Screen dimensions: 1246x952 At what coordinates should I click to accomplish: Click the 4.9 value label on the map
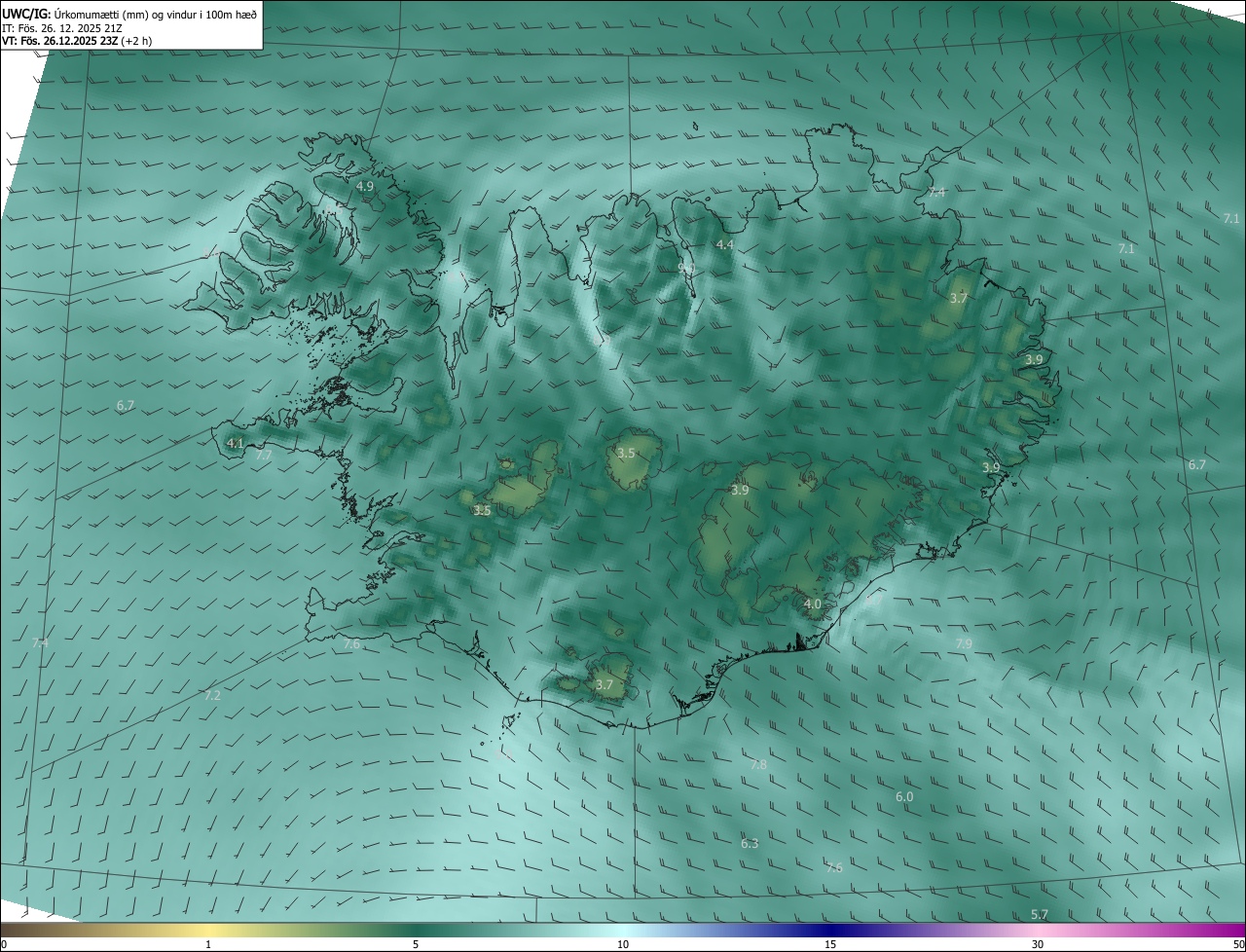click(365, 186)
